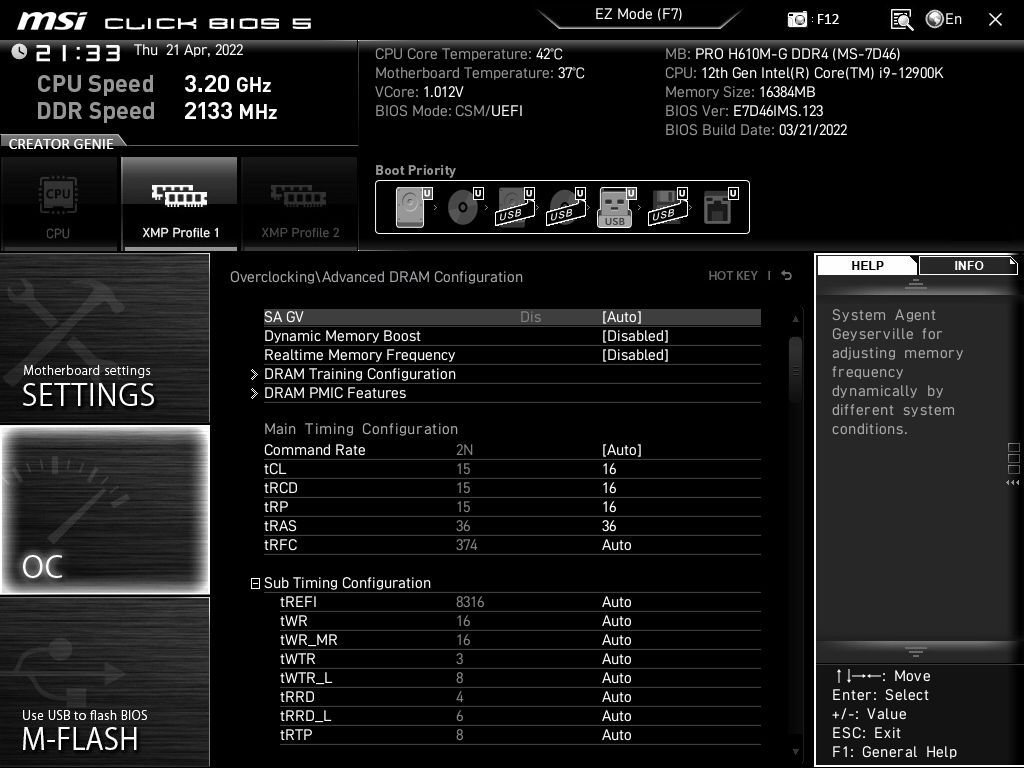Select the USB optical drive boot icon
Screen dimensions: 1024x768
566,207
